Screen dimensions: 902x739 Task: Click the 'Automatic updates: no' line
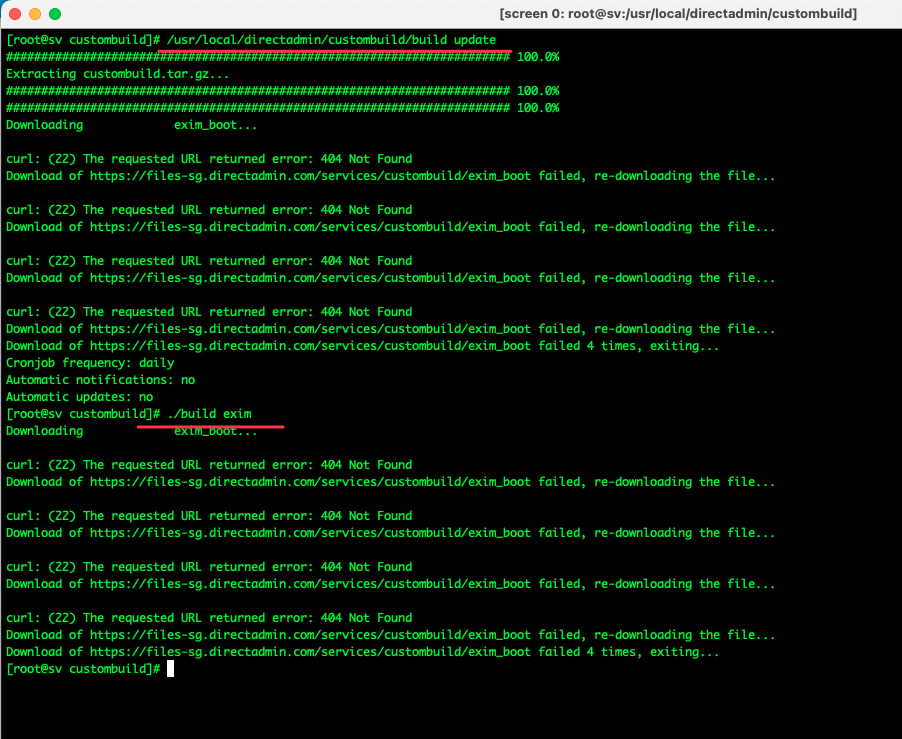[x=80, y=397]
